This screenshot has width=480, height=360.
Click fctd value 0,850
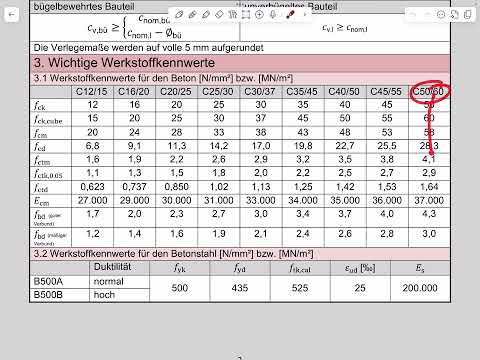[x=176, y=187]
